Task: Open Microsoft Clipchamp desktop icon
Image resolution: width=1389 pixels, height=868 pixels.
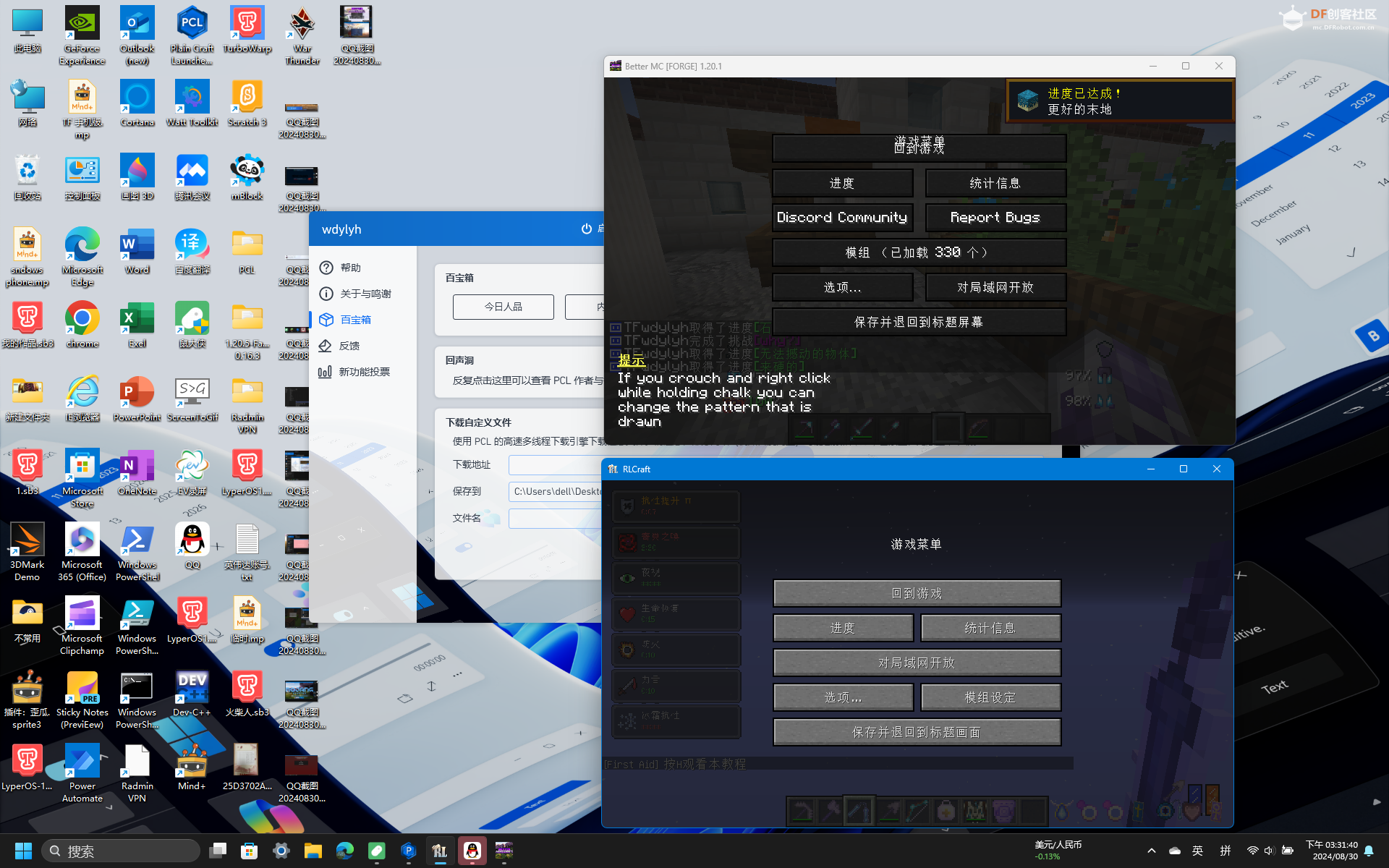Action: click(82, 626)
